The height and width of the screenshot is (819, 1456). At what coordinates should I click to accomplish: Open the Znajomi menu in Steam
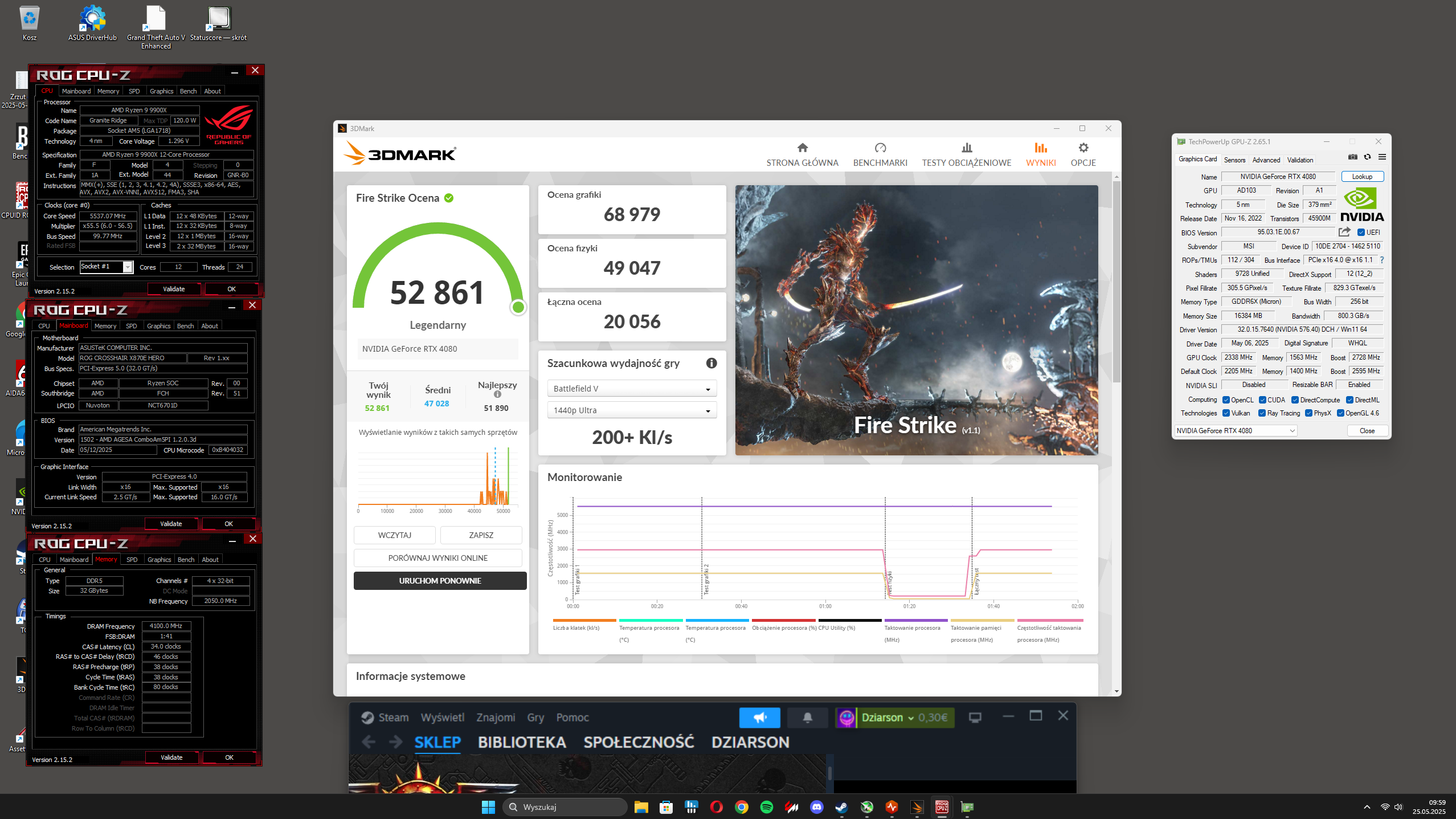[496, 718]
